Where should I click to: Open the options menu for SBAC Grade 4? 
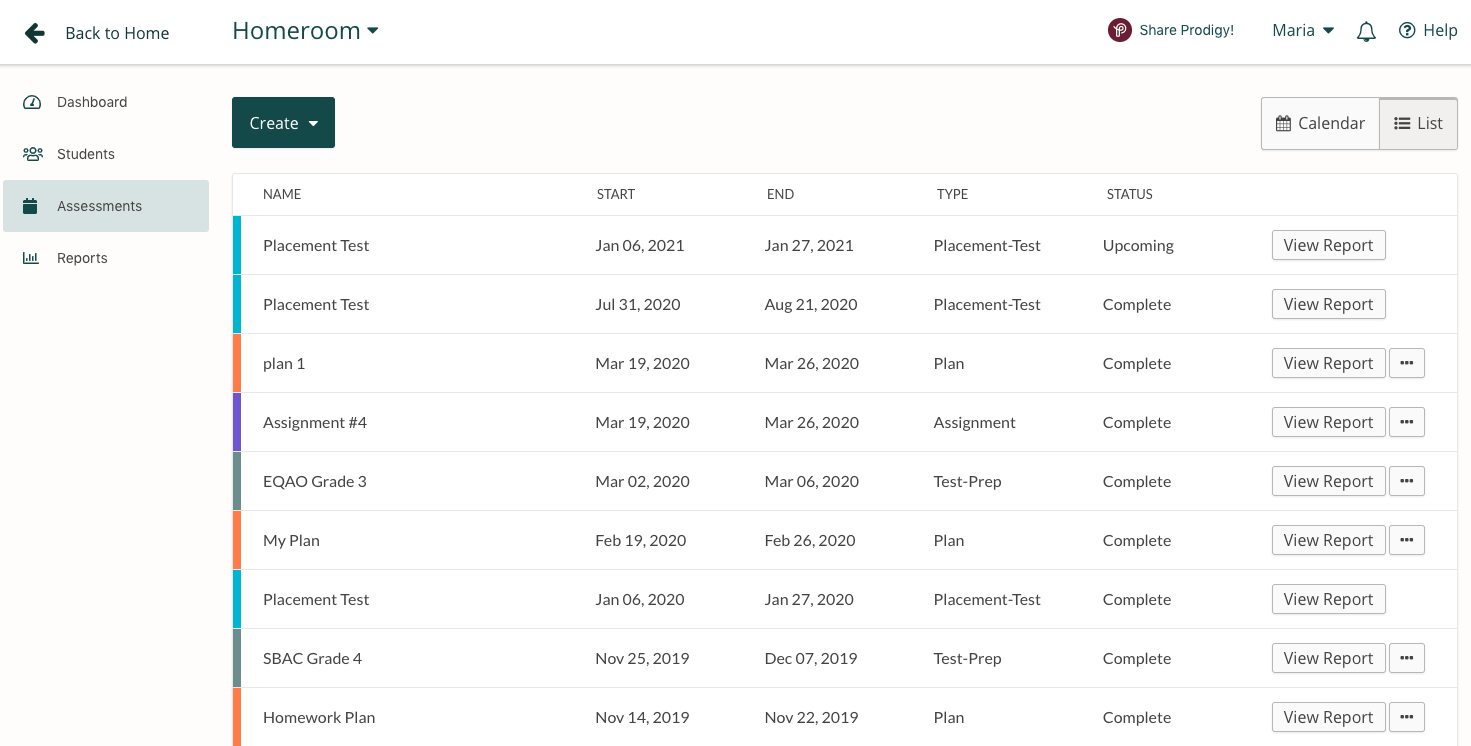(x=1407, y=658)
